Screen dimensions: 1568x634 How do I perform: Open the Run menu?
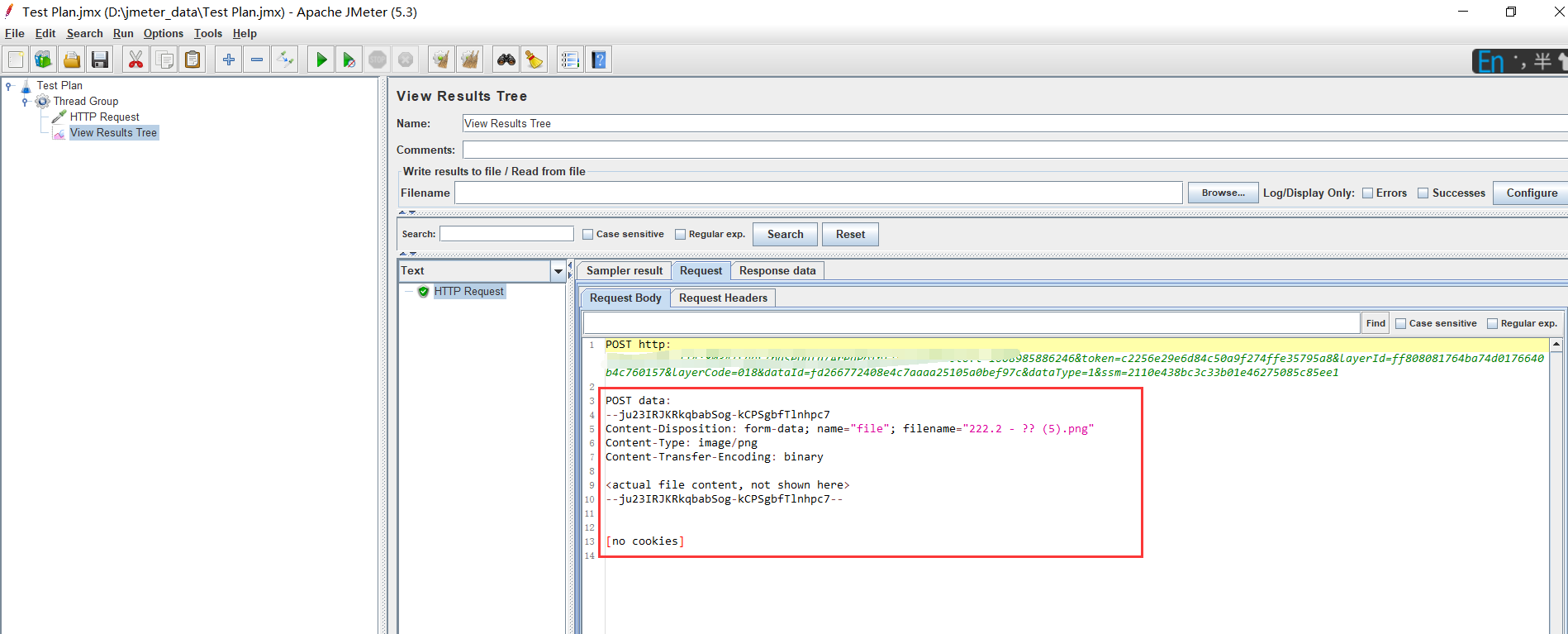click(123, 33)
